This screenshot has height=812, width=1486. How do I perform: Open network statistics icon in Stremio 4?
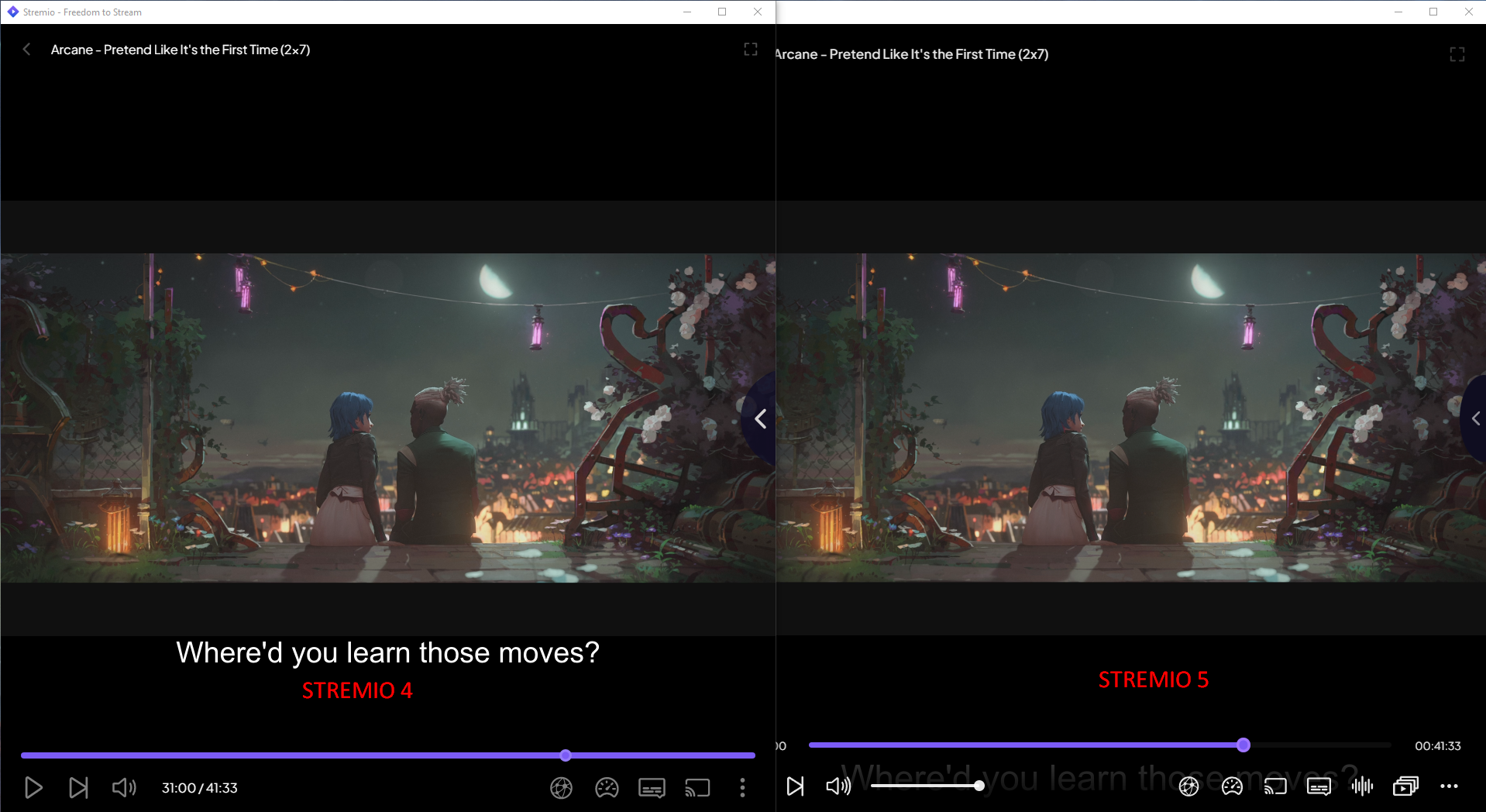coord(562,788)
